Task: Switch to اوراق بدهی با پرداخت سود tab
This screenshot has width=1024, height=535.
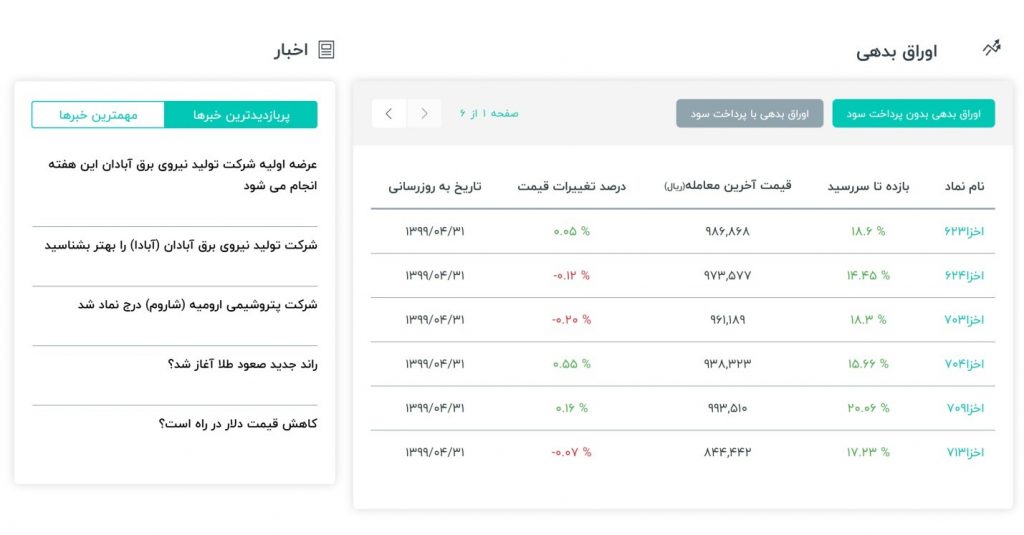Action: [x=749, y=114]
